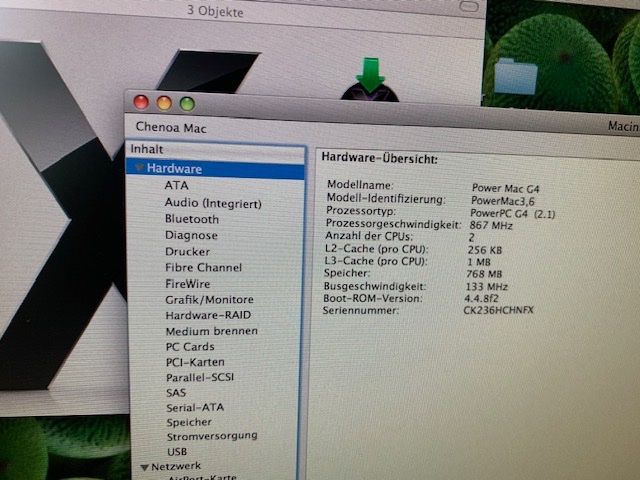The width and height of the screenshot is (640, 480).
Task: Collapse the Netzwerk disclosure triangle
Action: (x=144, y=467)
